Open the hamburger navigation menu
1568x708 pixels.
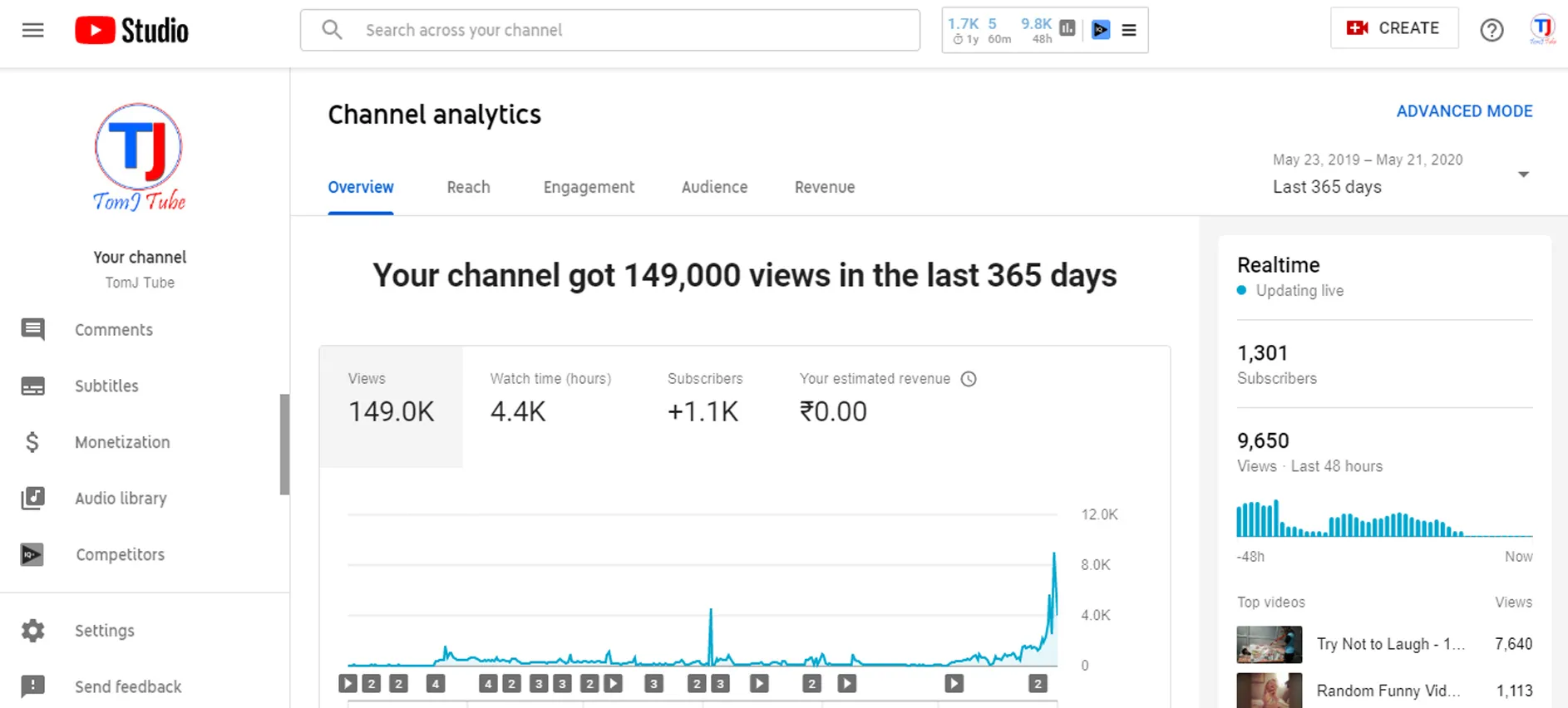coord(33,31)
